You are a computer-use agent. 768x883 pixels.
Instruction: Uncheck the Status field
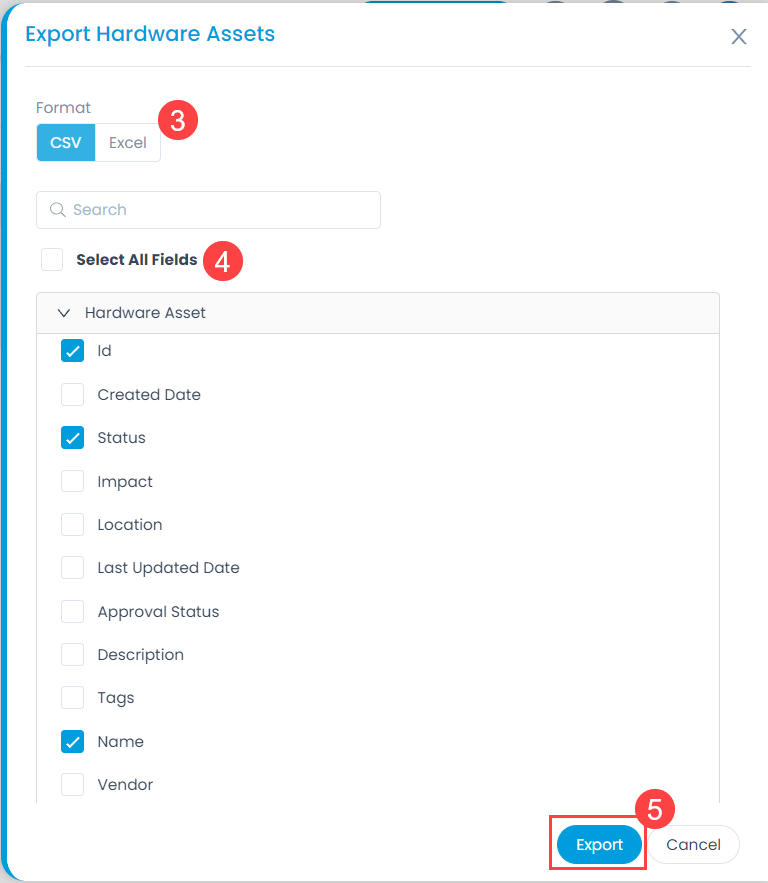click(x=73, y=438)
